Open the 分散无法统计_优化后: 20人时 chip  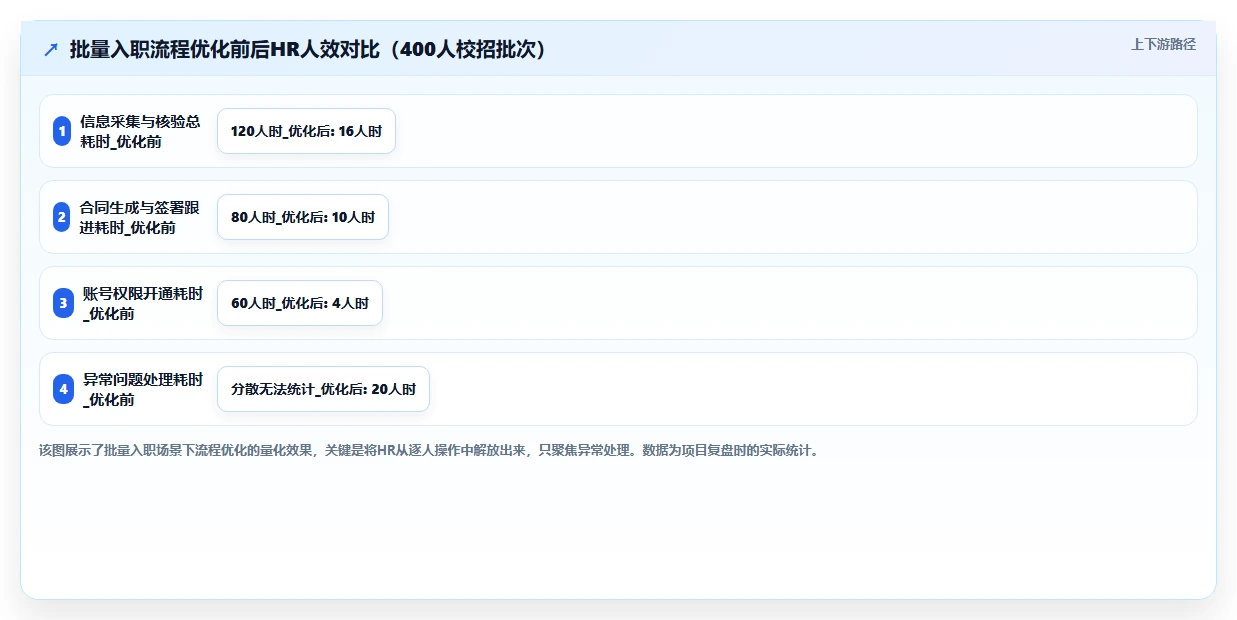click(x=323, y=389)
